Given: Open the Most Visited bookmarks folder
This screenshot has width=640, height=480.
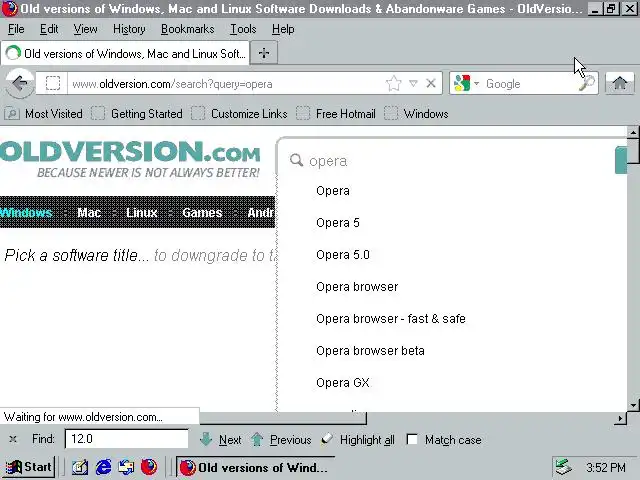Looking at the screenshot, I should (44, 113).
